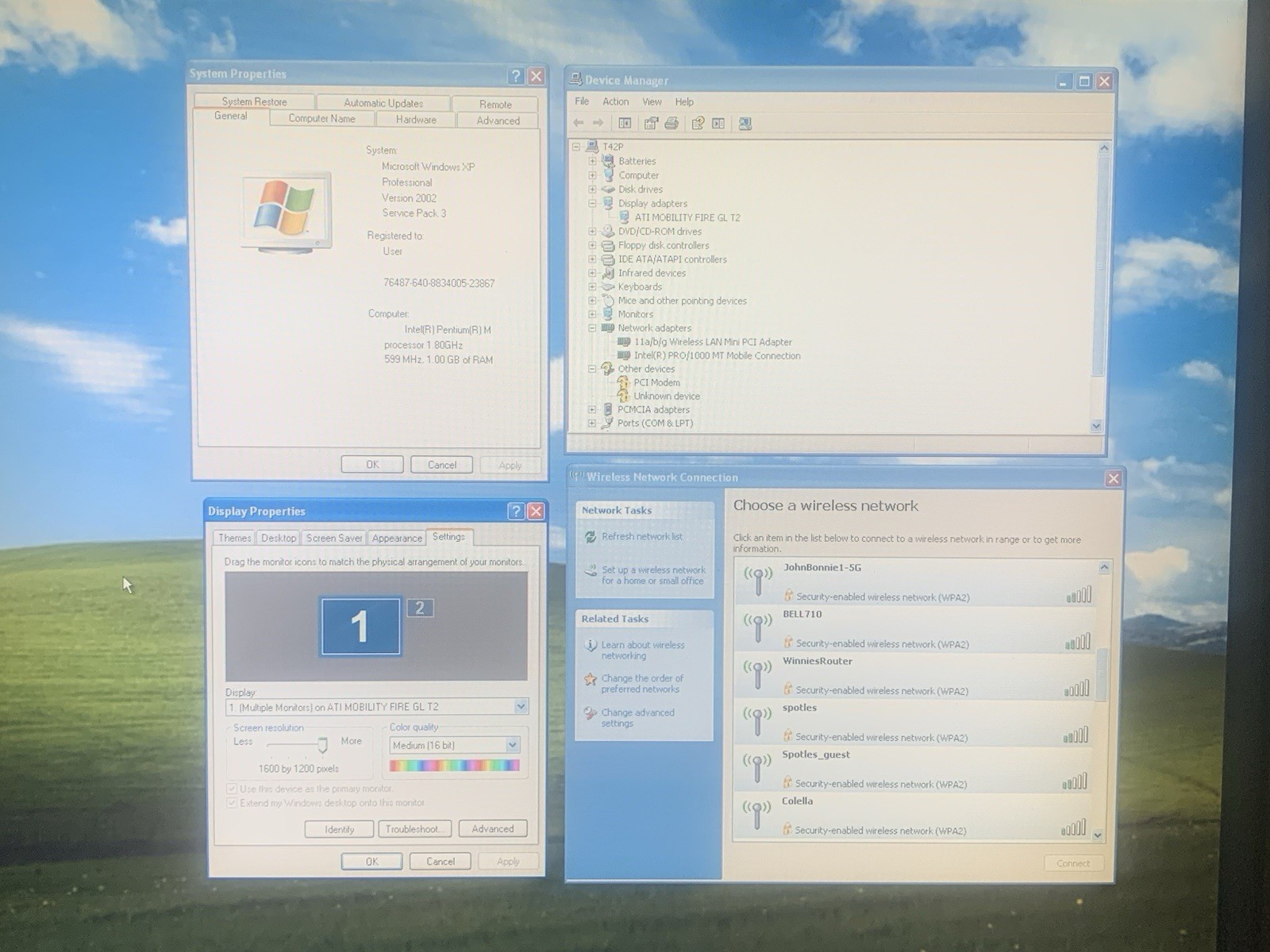The image size is (1270, 952).
Task: Select the DVD/CD-ROM drives icon
Action: [608, 231]
